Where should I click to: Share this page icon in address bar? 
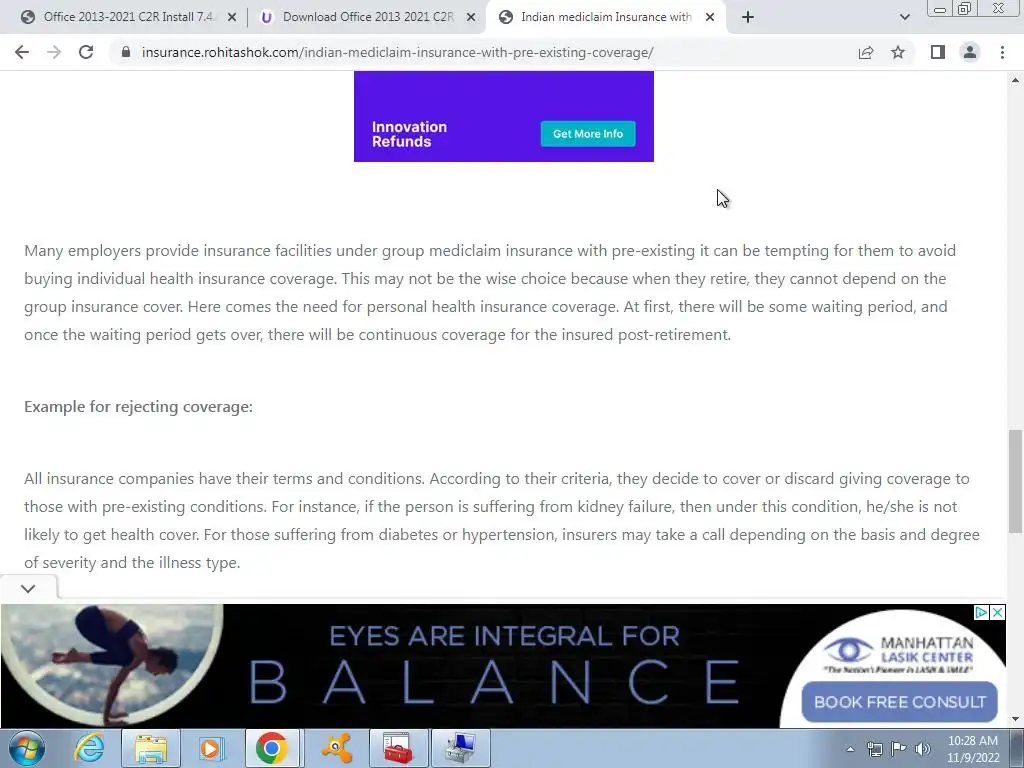click(866, 52)
